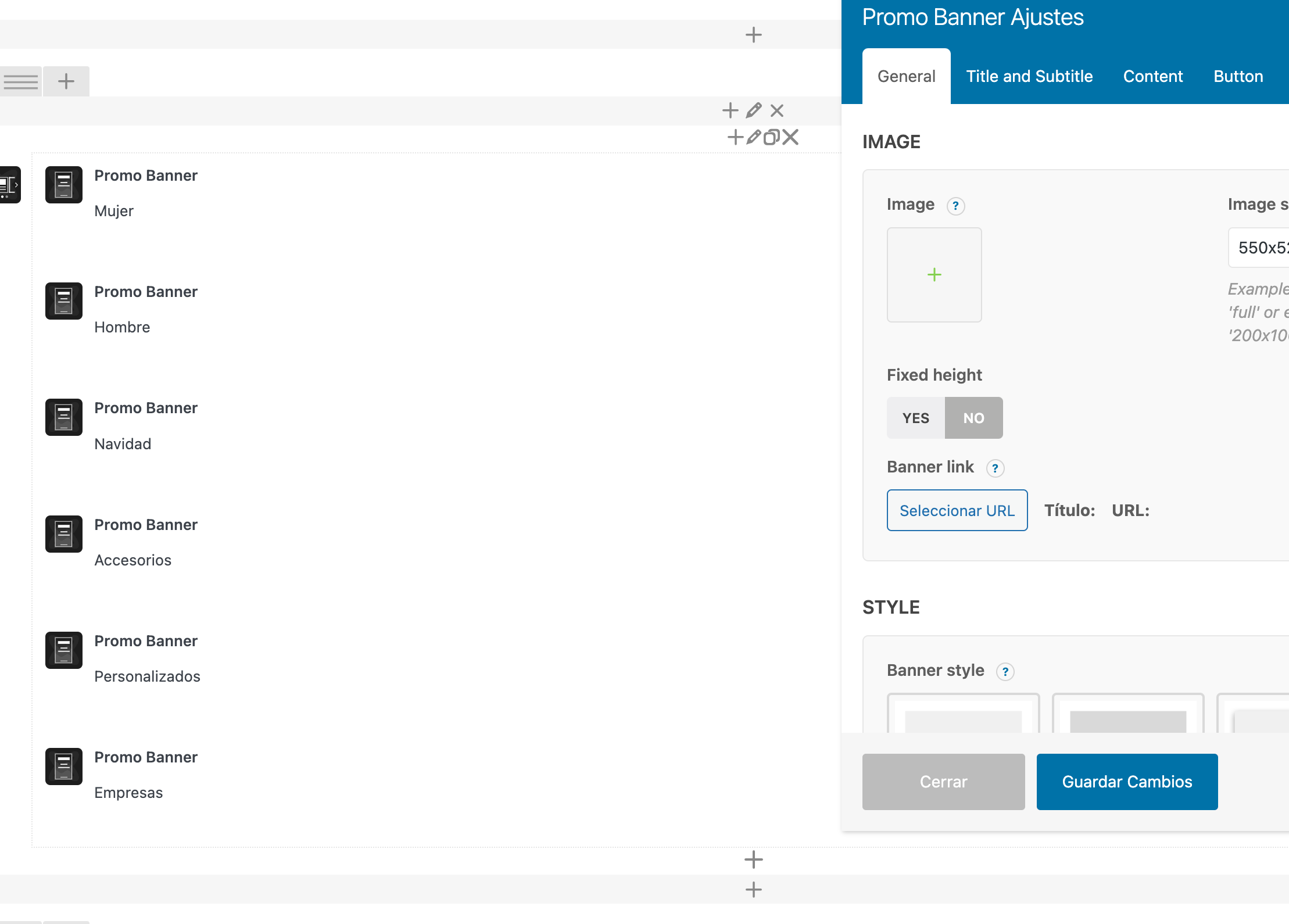The image size is (1289, 924).
Task: Click the row drag handle lines icon
Action: click(21, 81)
